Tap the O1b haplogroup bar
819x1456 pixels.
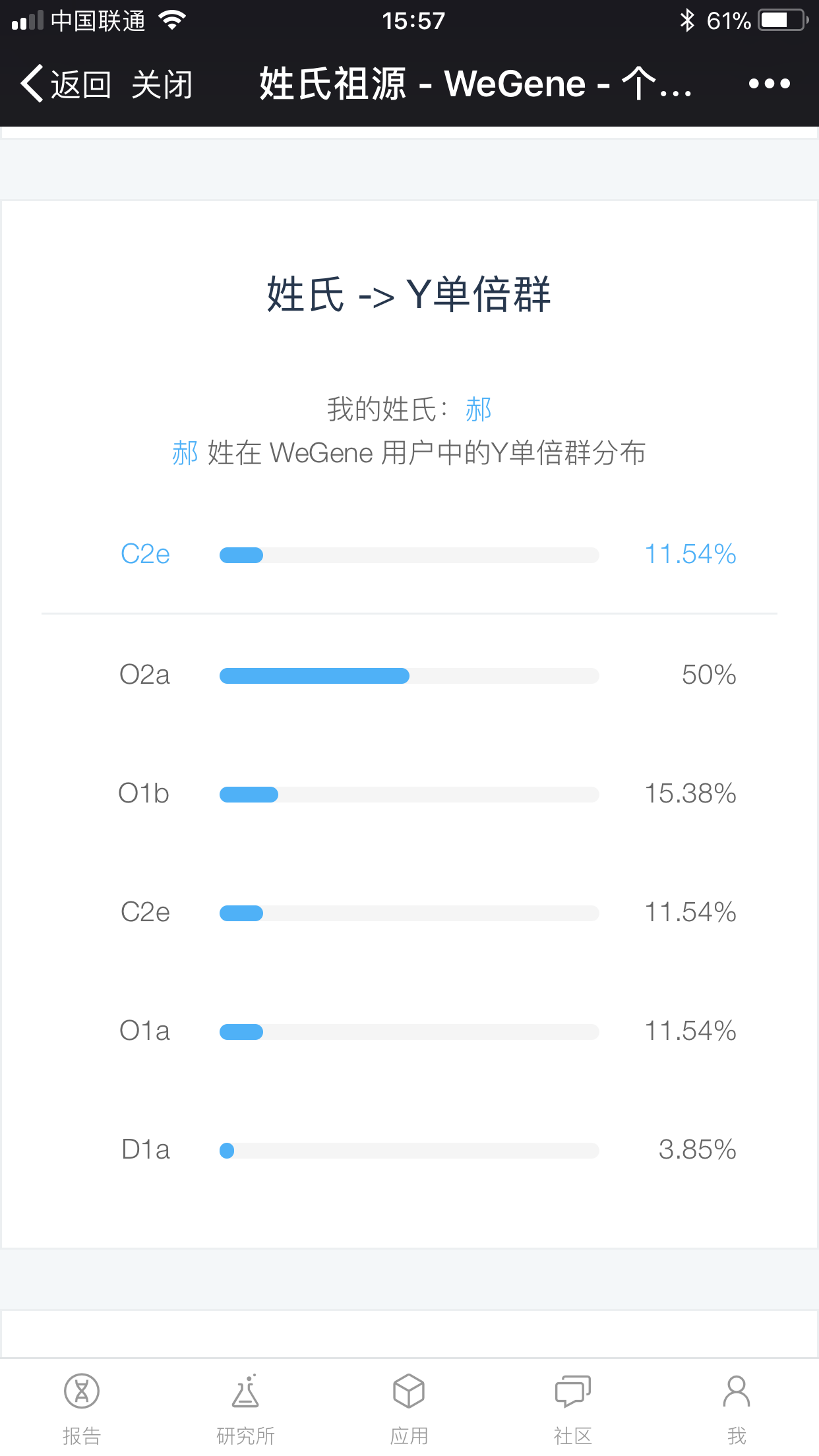(x=409, y=794)
